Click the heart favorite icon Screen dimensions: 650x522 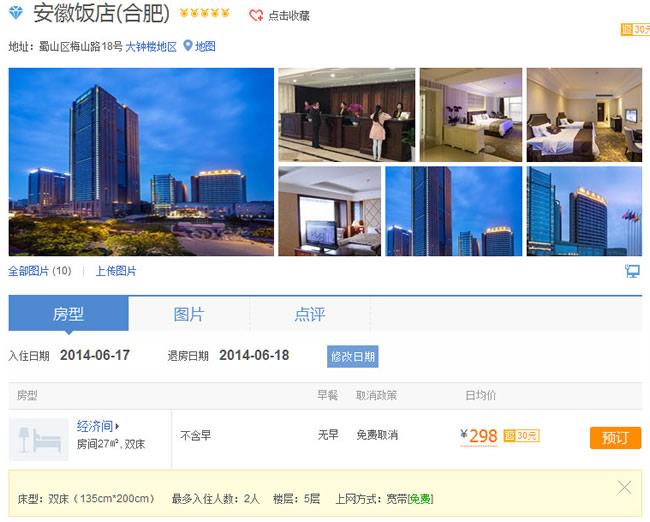[256, 15]
